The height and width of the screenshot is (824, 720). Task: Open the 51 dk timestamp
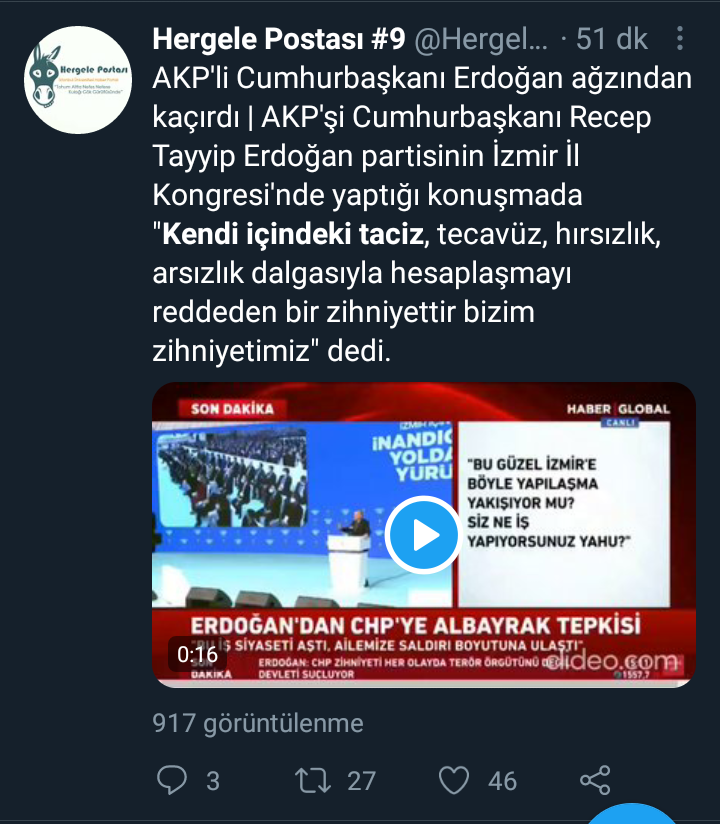click(612, 38)
